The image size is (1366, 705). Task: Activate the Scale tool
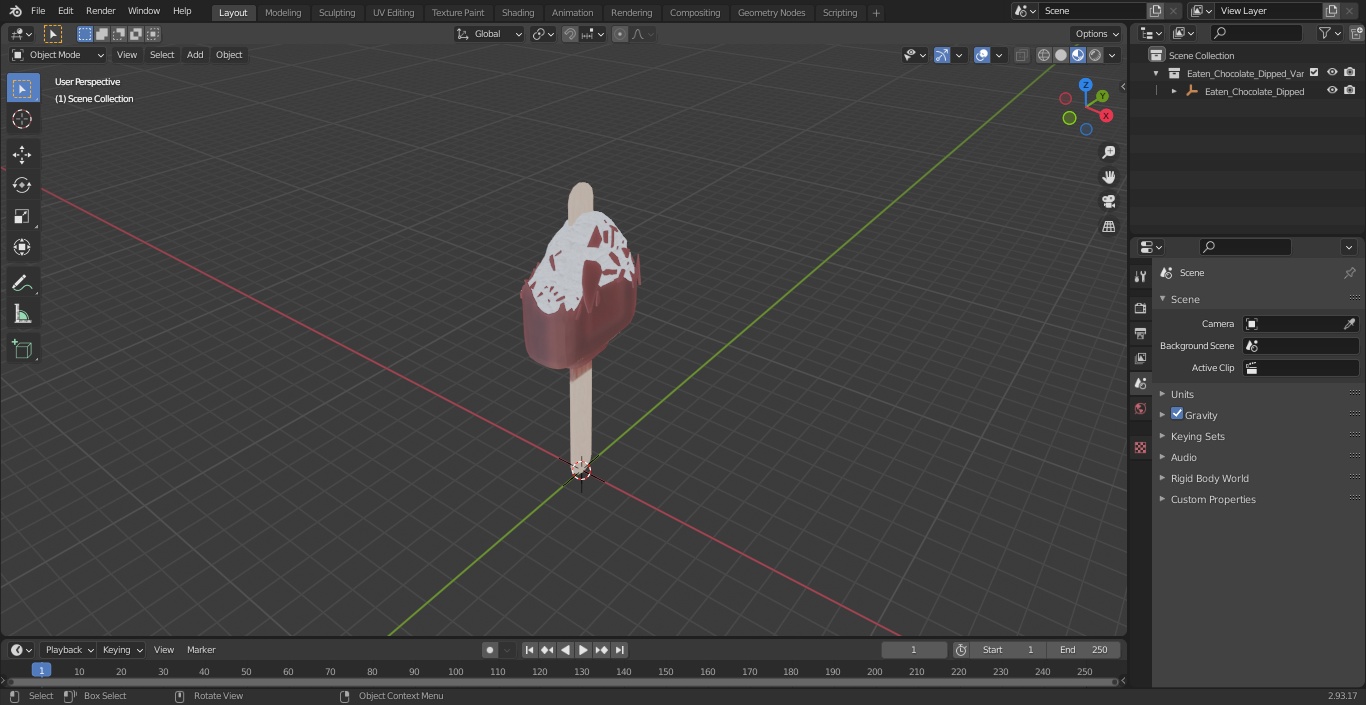point(22,216)
